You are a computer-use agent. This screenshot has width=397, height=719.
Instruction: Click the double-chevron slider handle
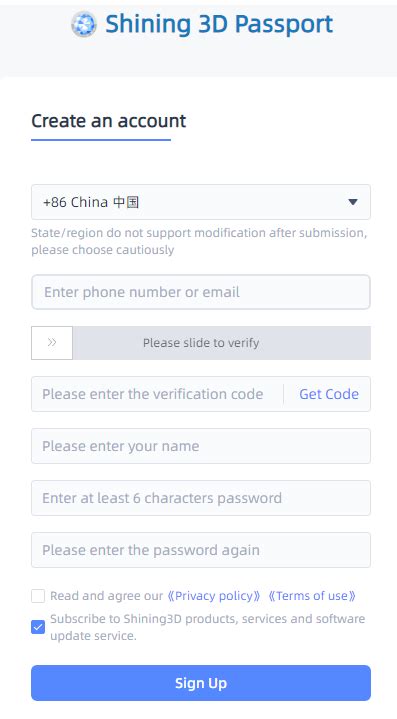tap(52, 343)
